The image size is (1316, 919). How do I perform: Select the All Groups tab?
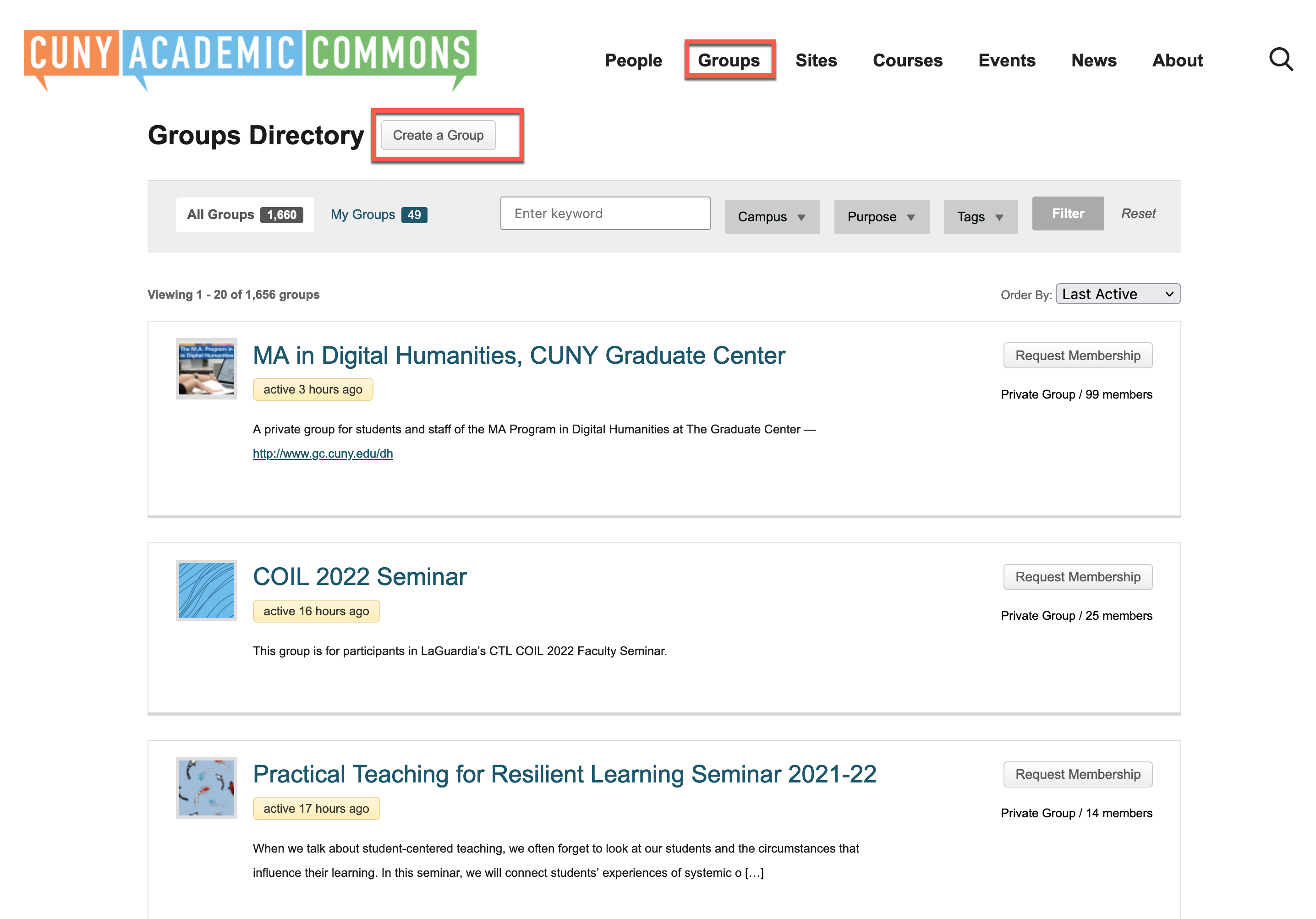click(245, 214)
